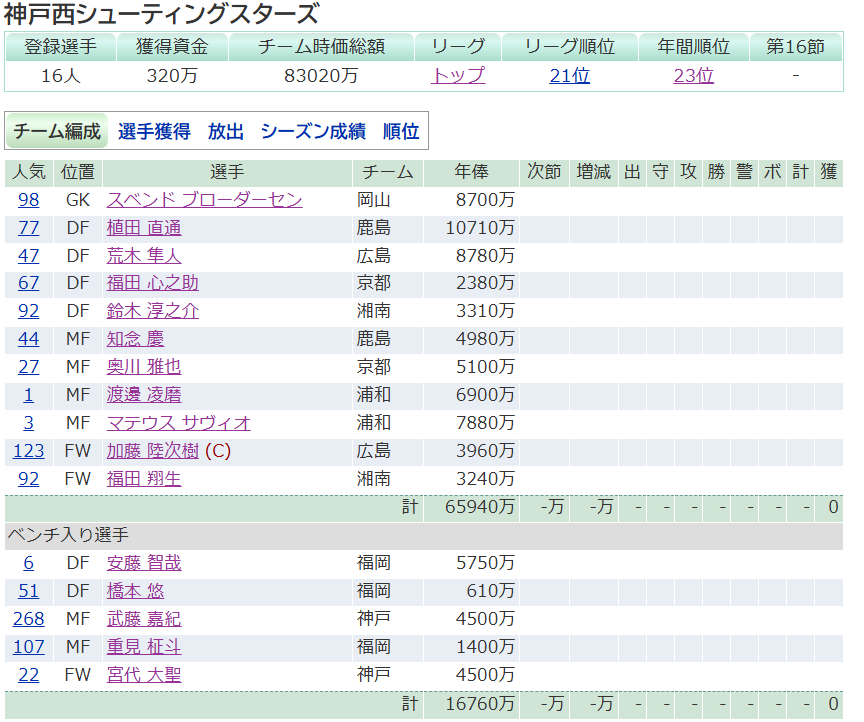Click popularity number 98
The width and height of the screenshot is (864, 722).
click(29, 200)
